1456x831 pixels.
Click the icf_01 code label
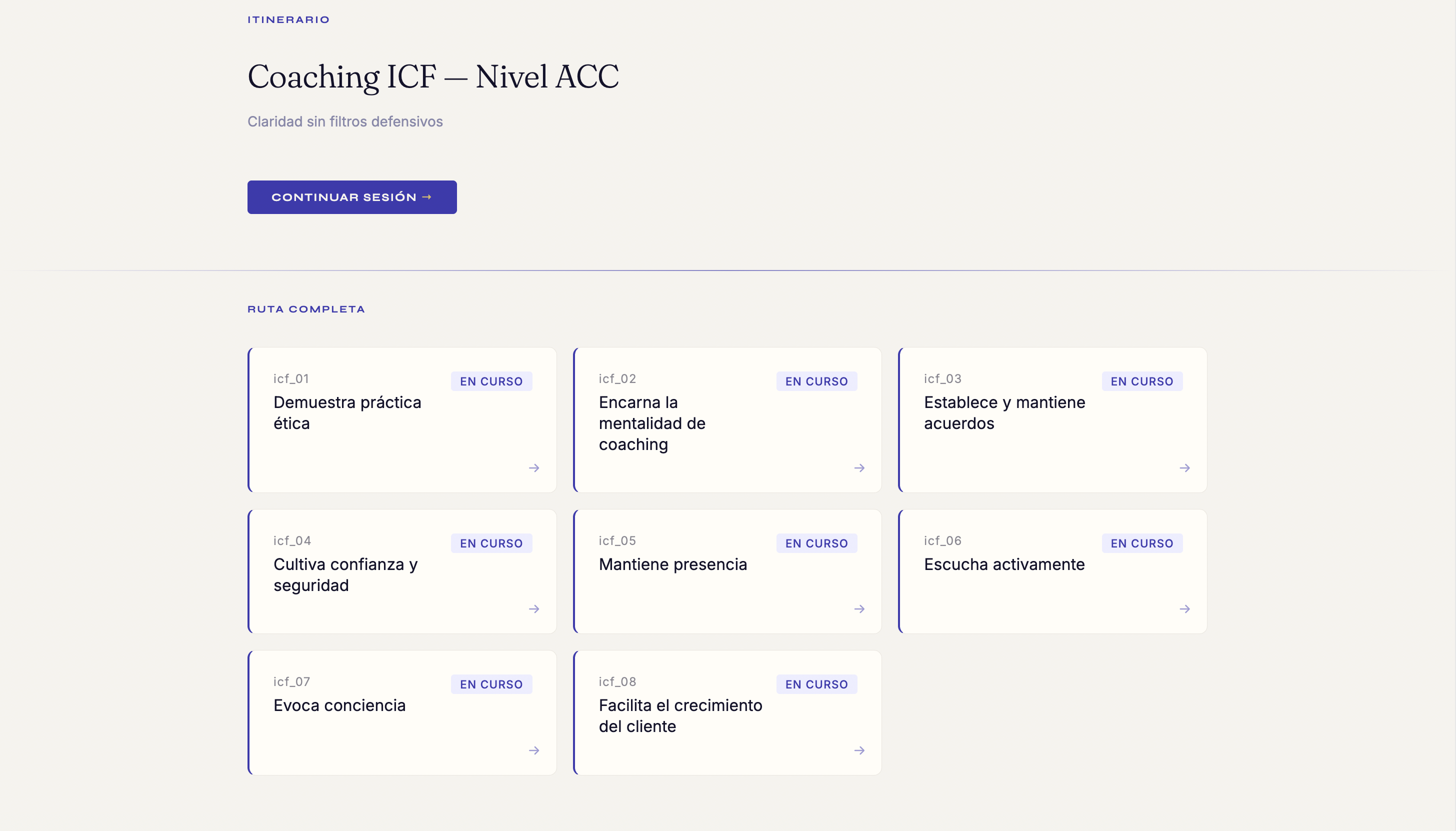click(291, 378)
